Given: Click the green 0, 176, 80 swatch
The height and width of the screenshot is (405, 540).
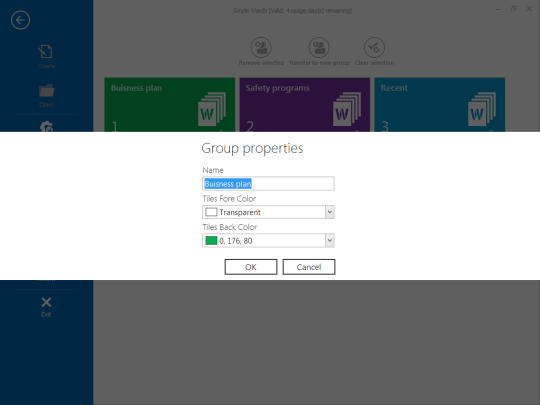Looking at the screenshot, I should point(211,240).
